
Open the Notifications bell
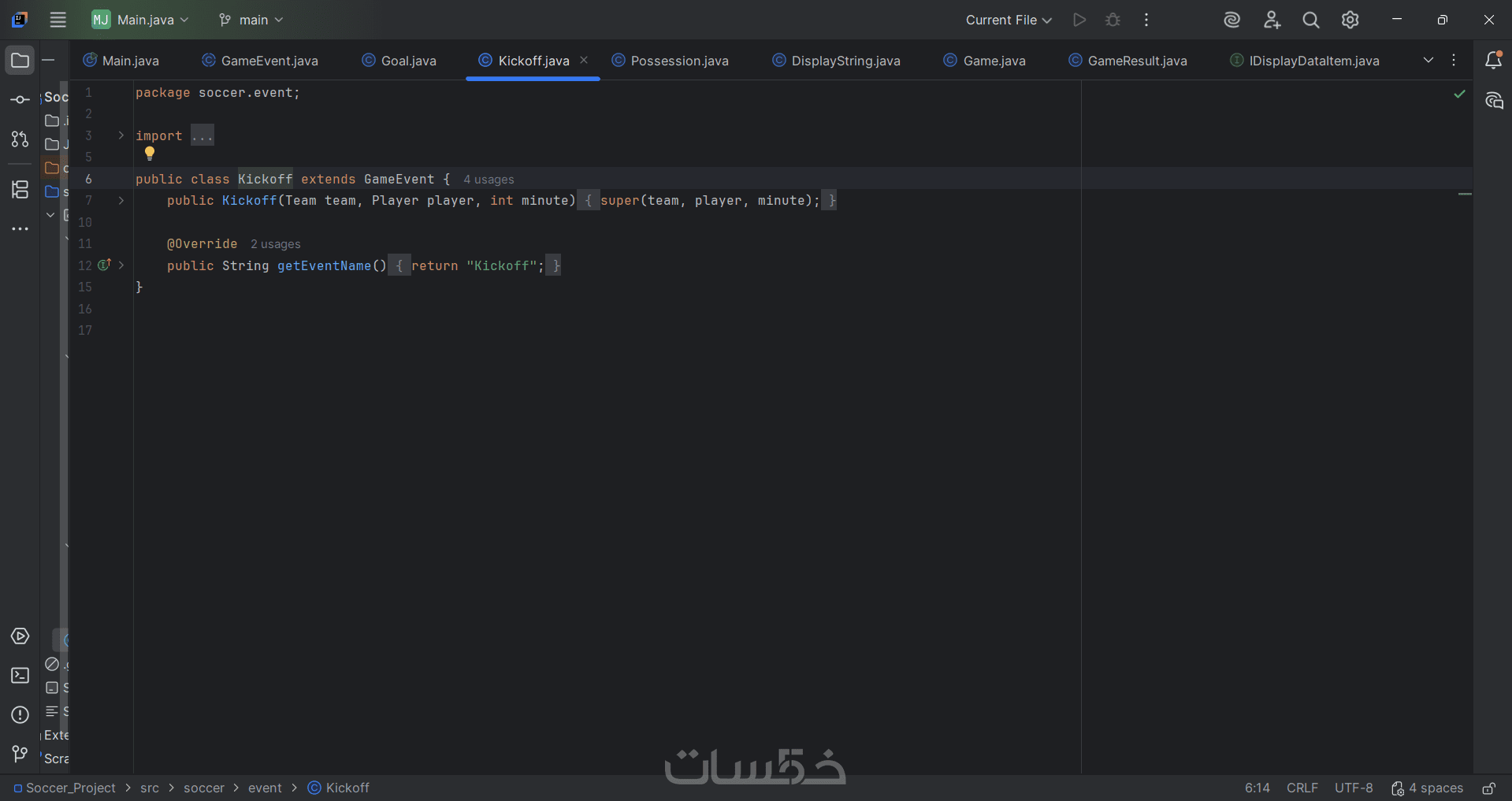point(1493,60)
